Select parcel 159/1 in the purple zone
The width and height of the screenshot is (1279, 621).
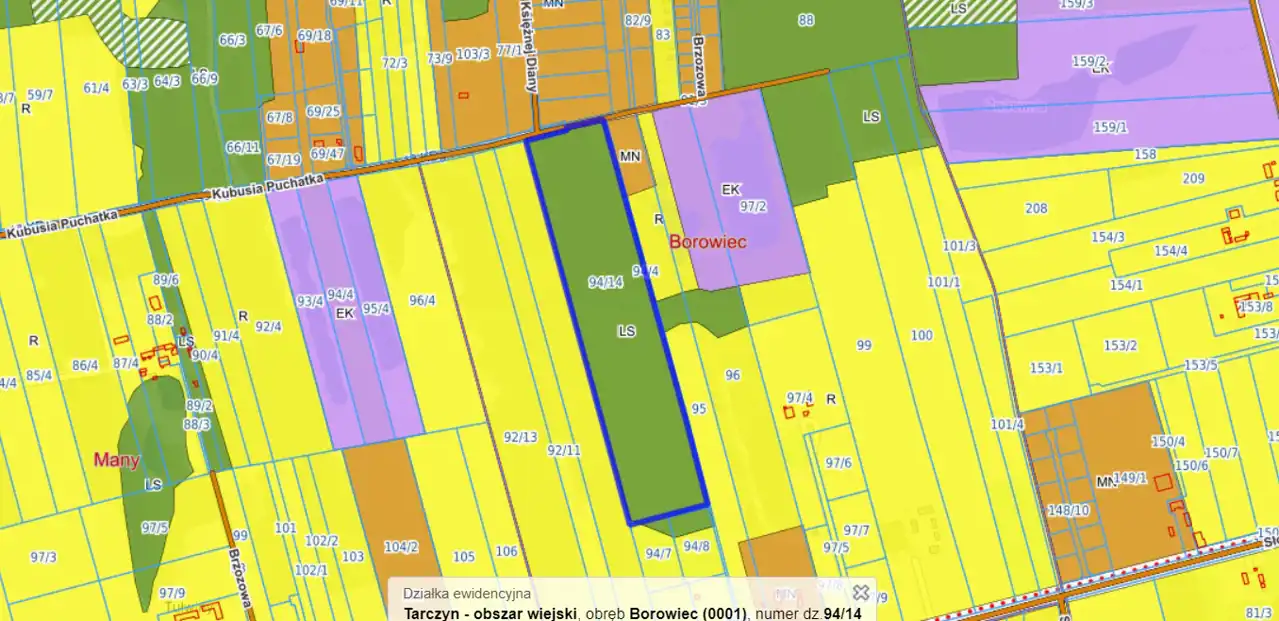pyautogui.click(x=1110, y=127)
